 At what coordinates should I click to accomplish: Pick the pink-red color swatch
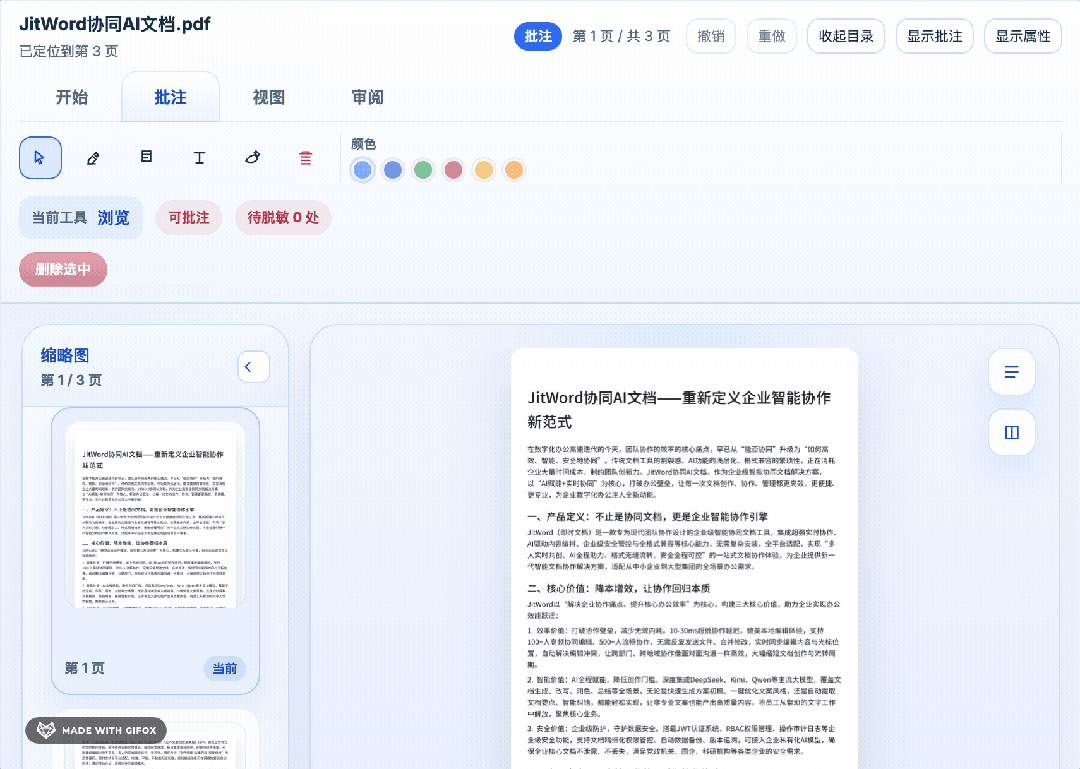[453, 170]
